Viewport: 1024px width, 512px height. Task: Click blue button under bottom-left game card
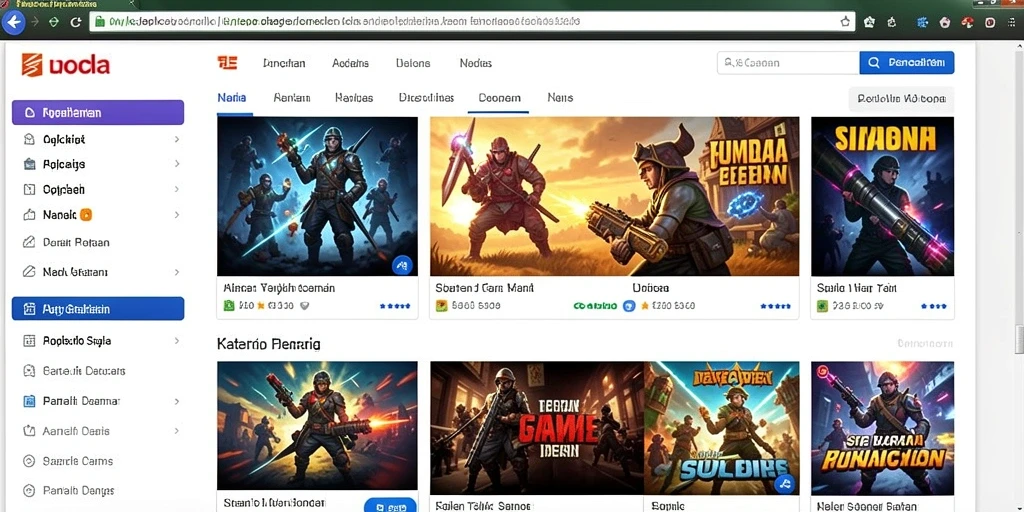[390, 505]
